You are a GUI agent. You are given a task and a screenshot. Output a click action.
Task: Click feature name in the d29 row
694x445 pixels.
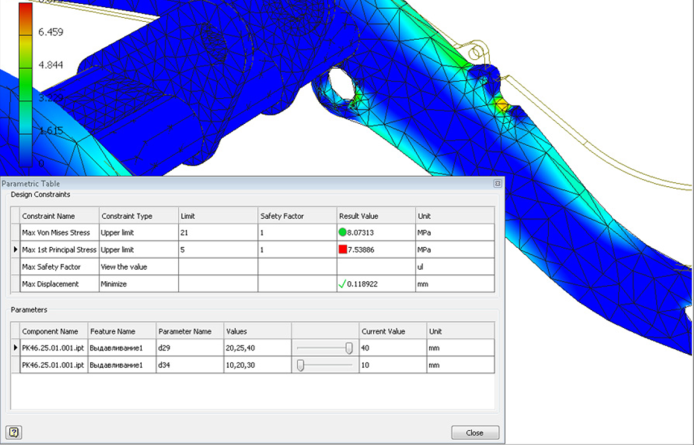click(x=122, y=348)
